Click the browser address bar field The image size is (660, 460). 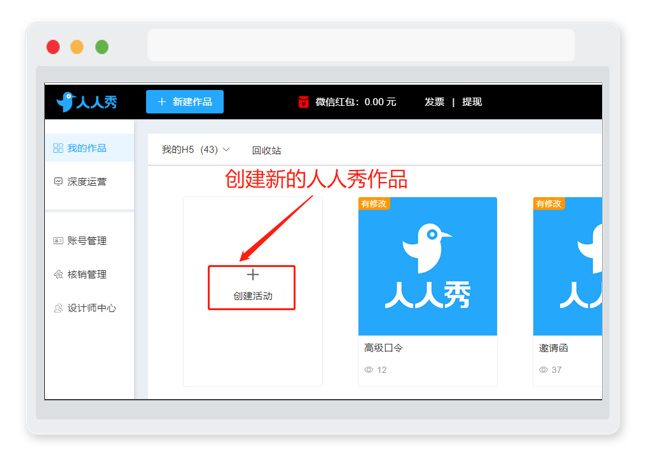pos(361,45)
